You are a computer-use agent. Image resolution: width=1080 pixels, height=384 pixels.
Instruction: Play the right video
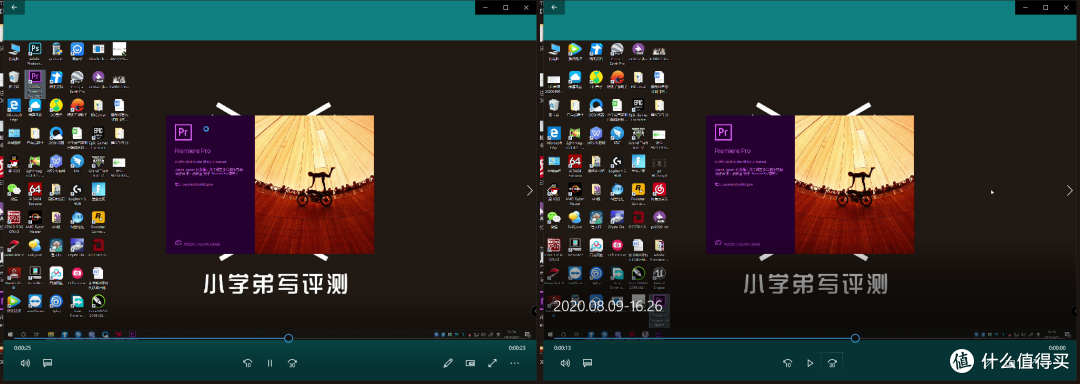pos(810,363)
